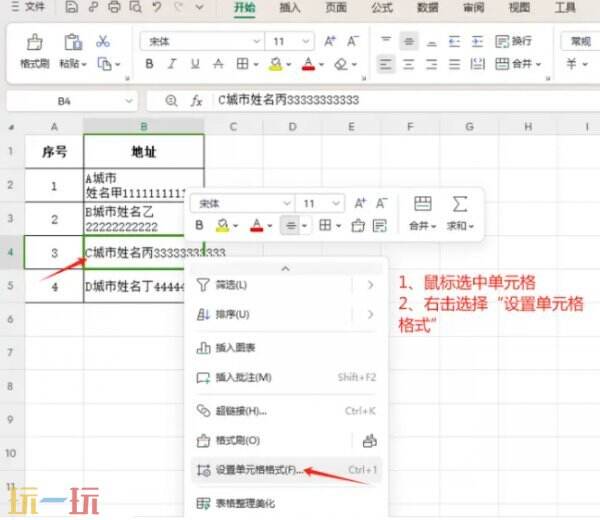Choose 插入批注(M) in context menu

pyautogui.click(x=285, y=378)
